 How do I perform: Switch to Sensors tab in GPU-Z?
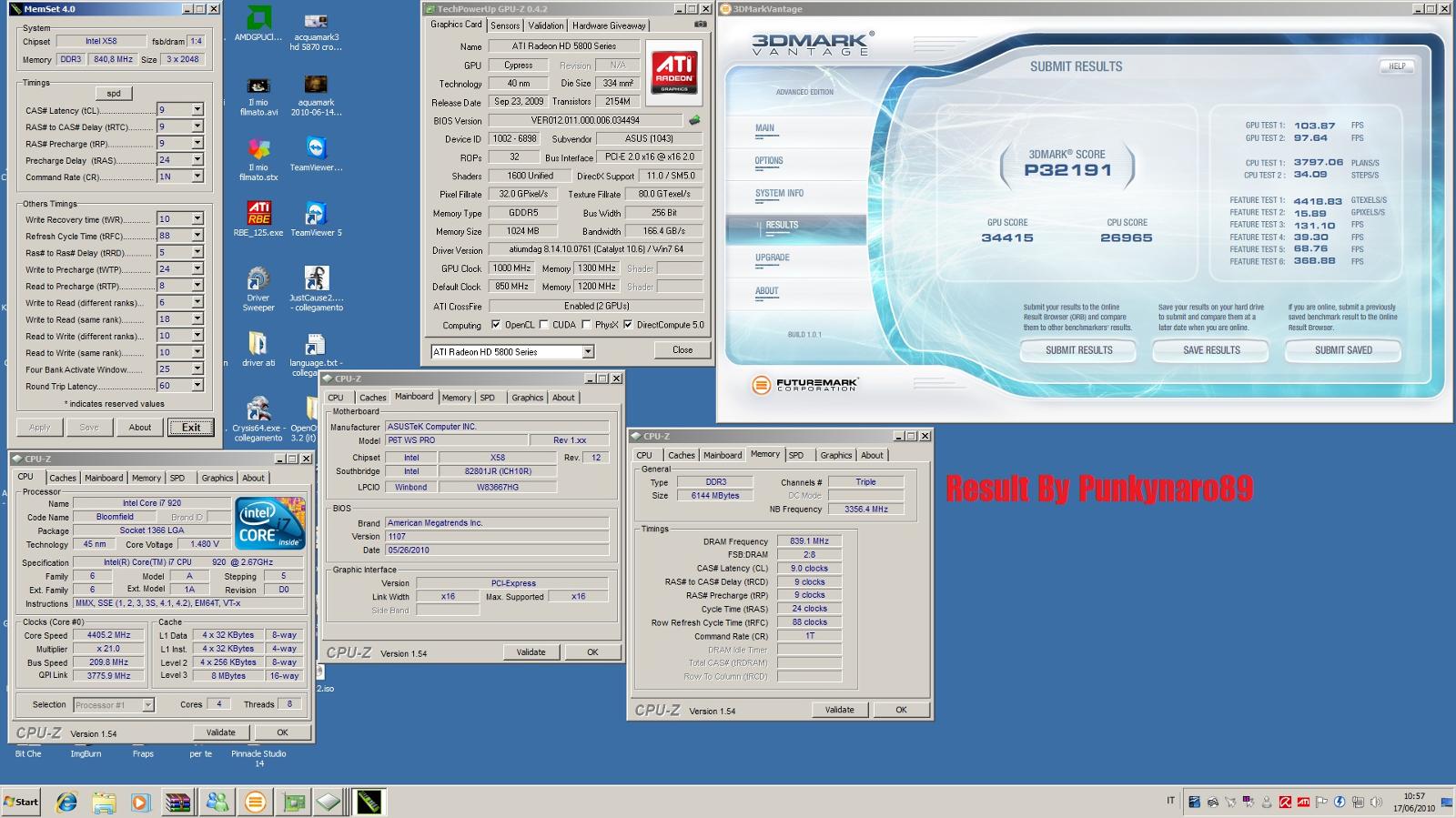505,25
